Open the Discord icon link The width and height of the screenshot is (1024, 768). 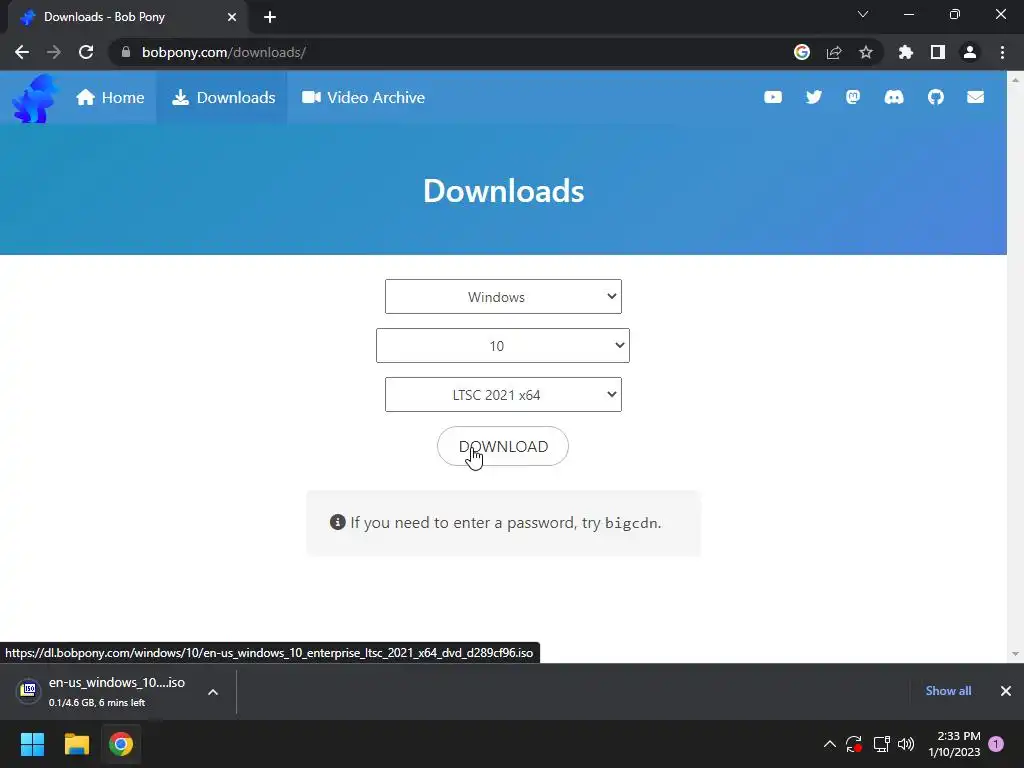click(x=893, y=97)
